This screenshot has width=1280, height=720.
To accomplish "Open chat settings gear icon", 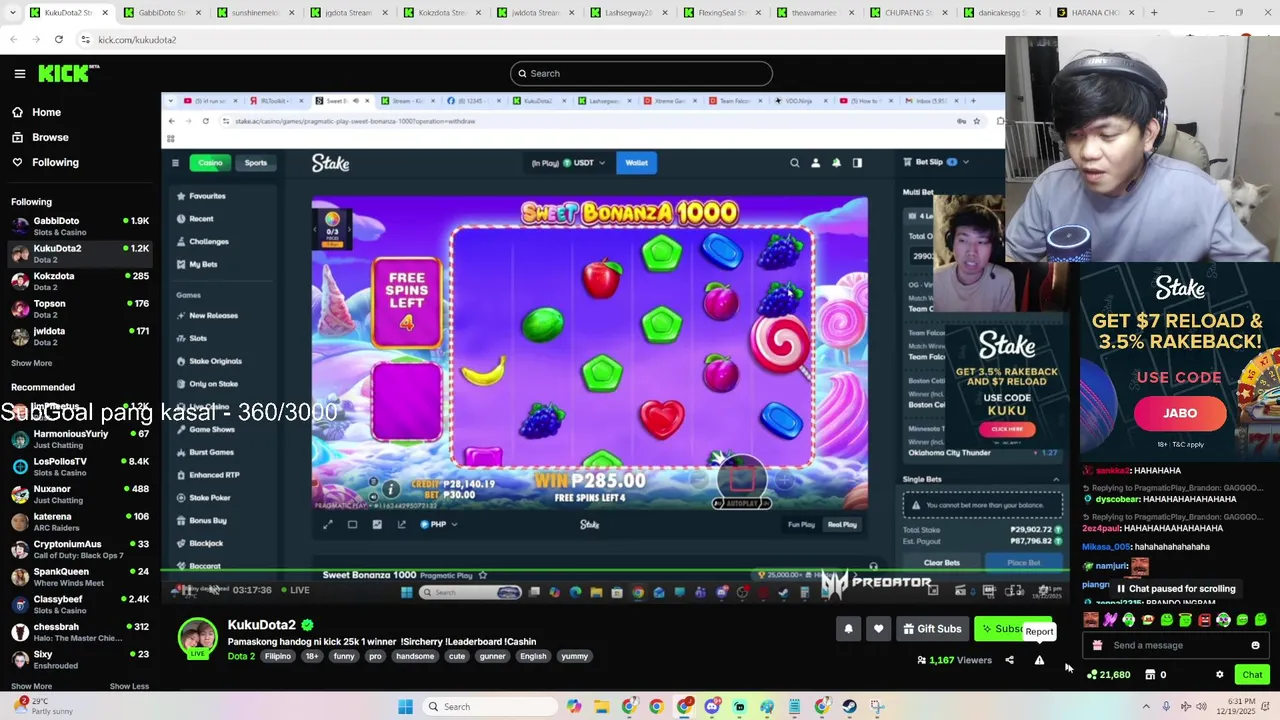I will (1219, 675).
